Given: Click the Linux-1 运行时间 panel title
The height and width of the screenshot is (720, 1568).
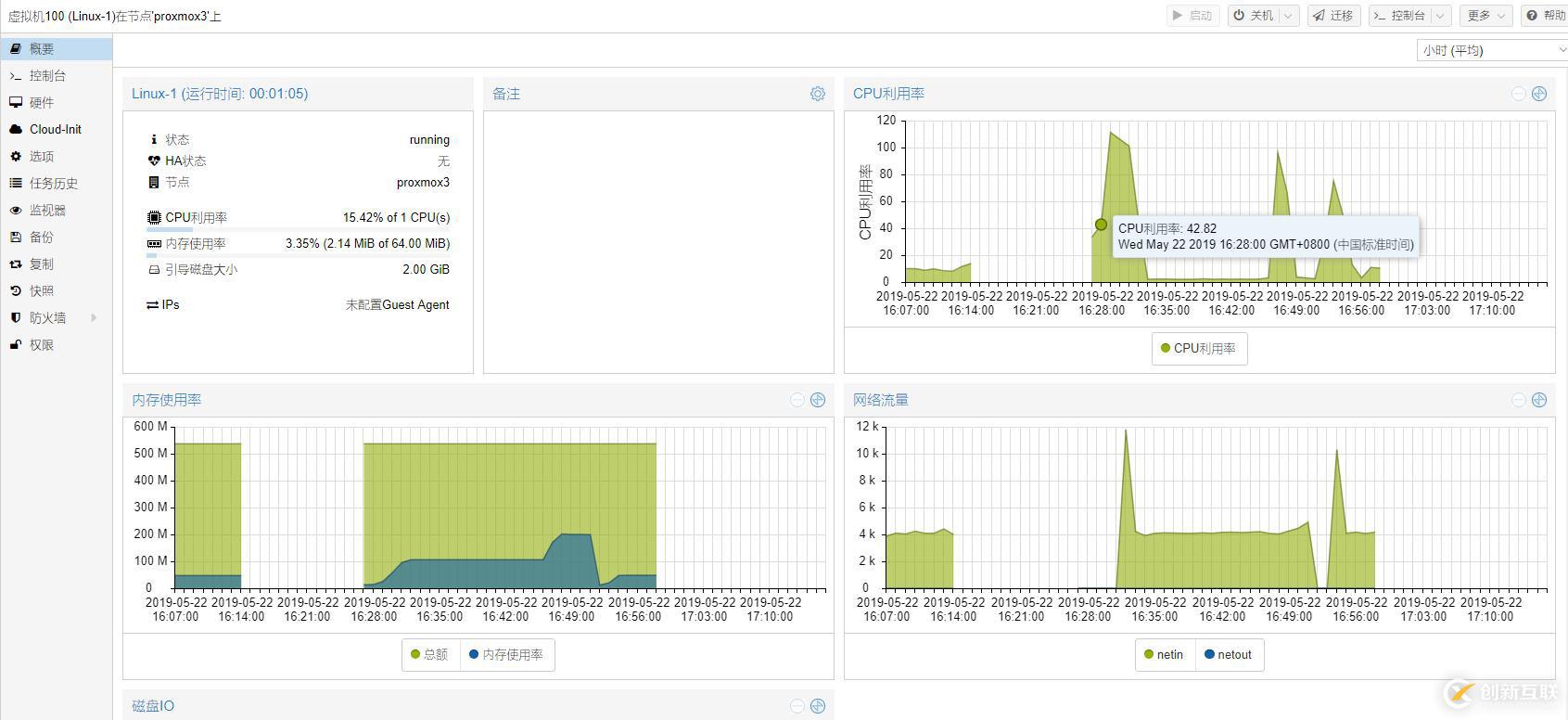Looking at the screenshot, I should click(x=220, y=94).
